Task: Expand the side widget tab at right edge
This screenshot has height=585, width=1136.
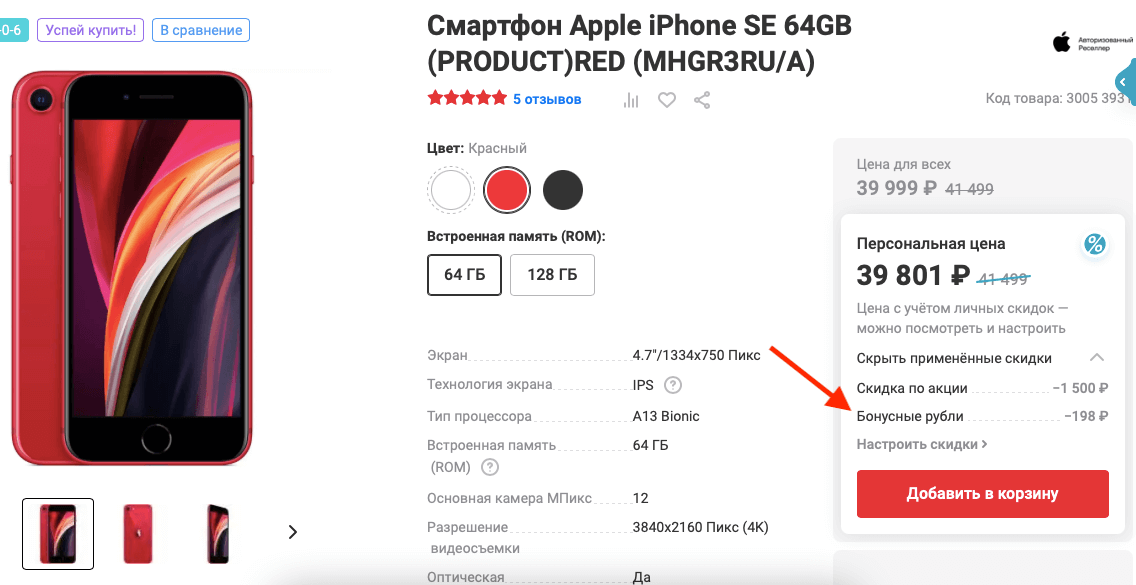Action: (1125, 82)
